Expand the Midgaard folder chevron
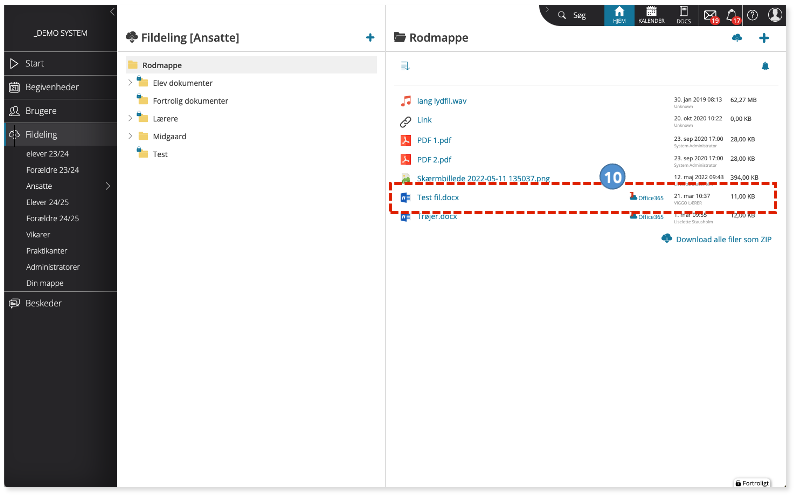Screen dimensions: 797x499 pos(130,136)
